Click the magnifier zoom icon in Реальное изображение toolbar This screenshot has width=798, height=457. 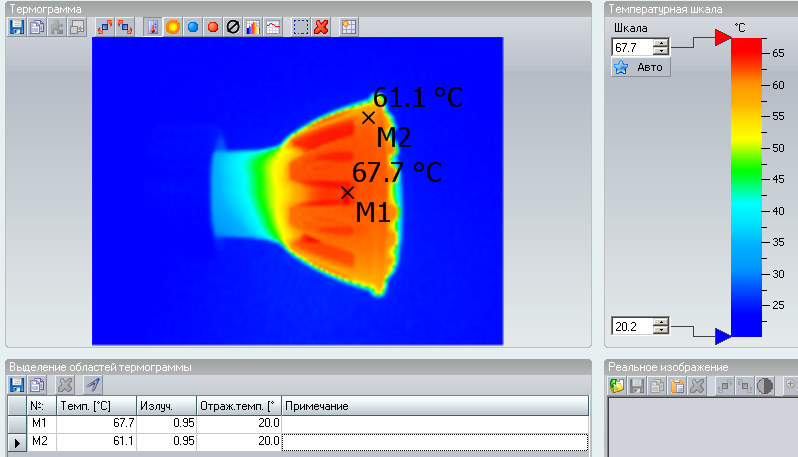791,386
